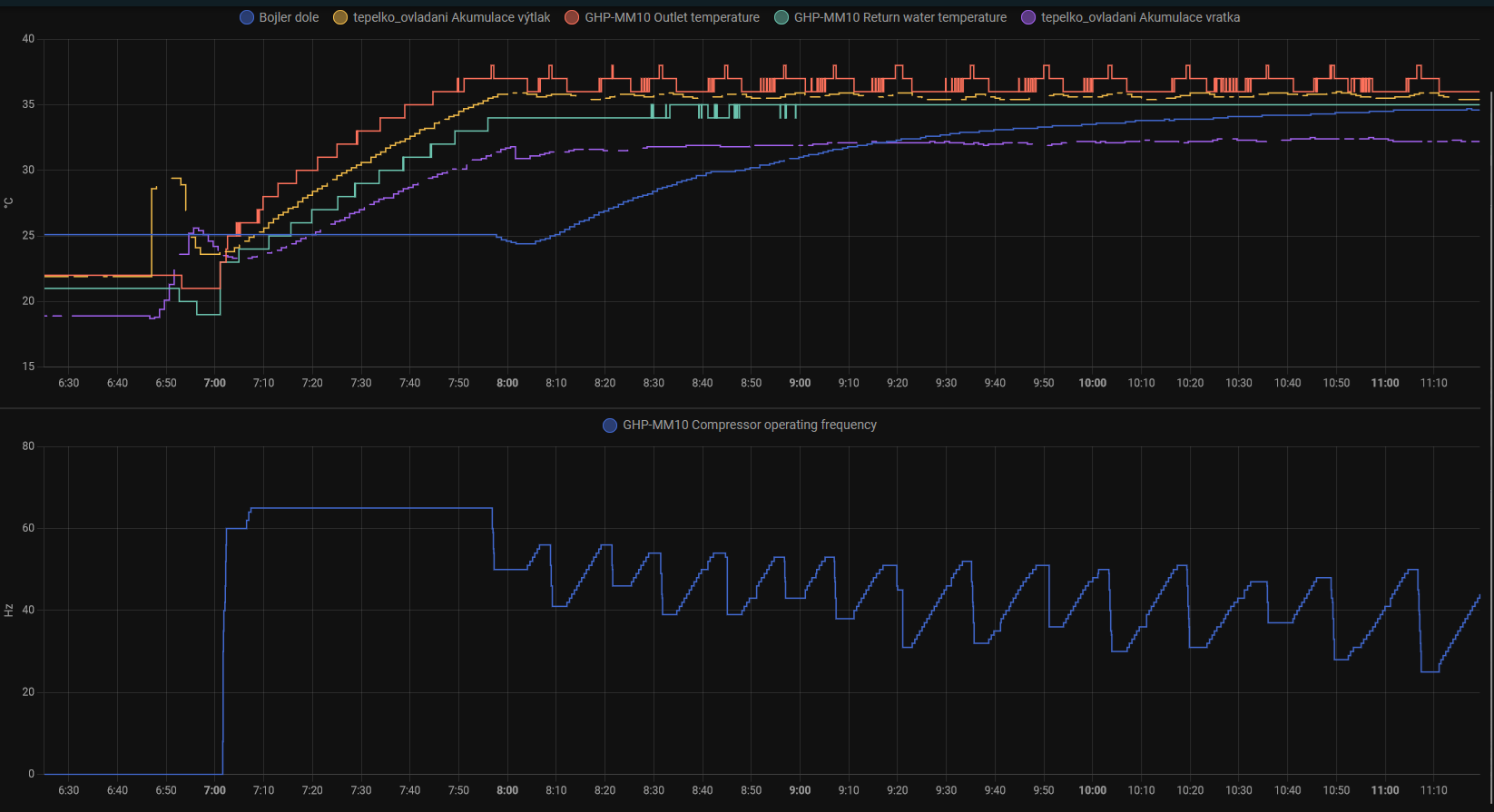The image size is (1494, 812).
Task: Click the 0 tick on the Hz axis
Action: pos(32,774)
